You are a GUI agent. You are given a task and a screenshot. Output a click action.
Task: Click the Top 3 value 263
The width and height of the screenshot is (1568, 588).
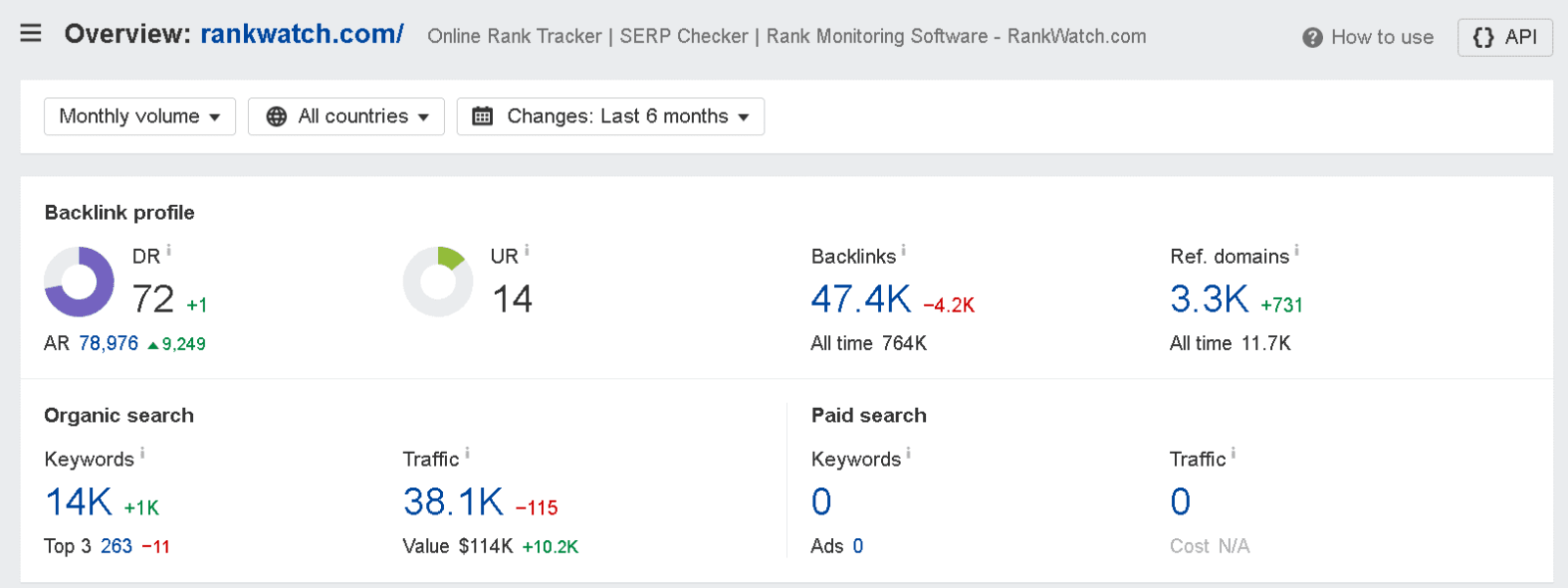pyautogui.click(x=117, y=547)
